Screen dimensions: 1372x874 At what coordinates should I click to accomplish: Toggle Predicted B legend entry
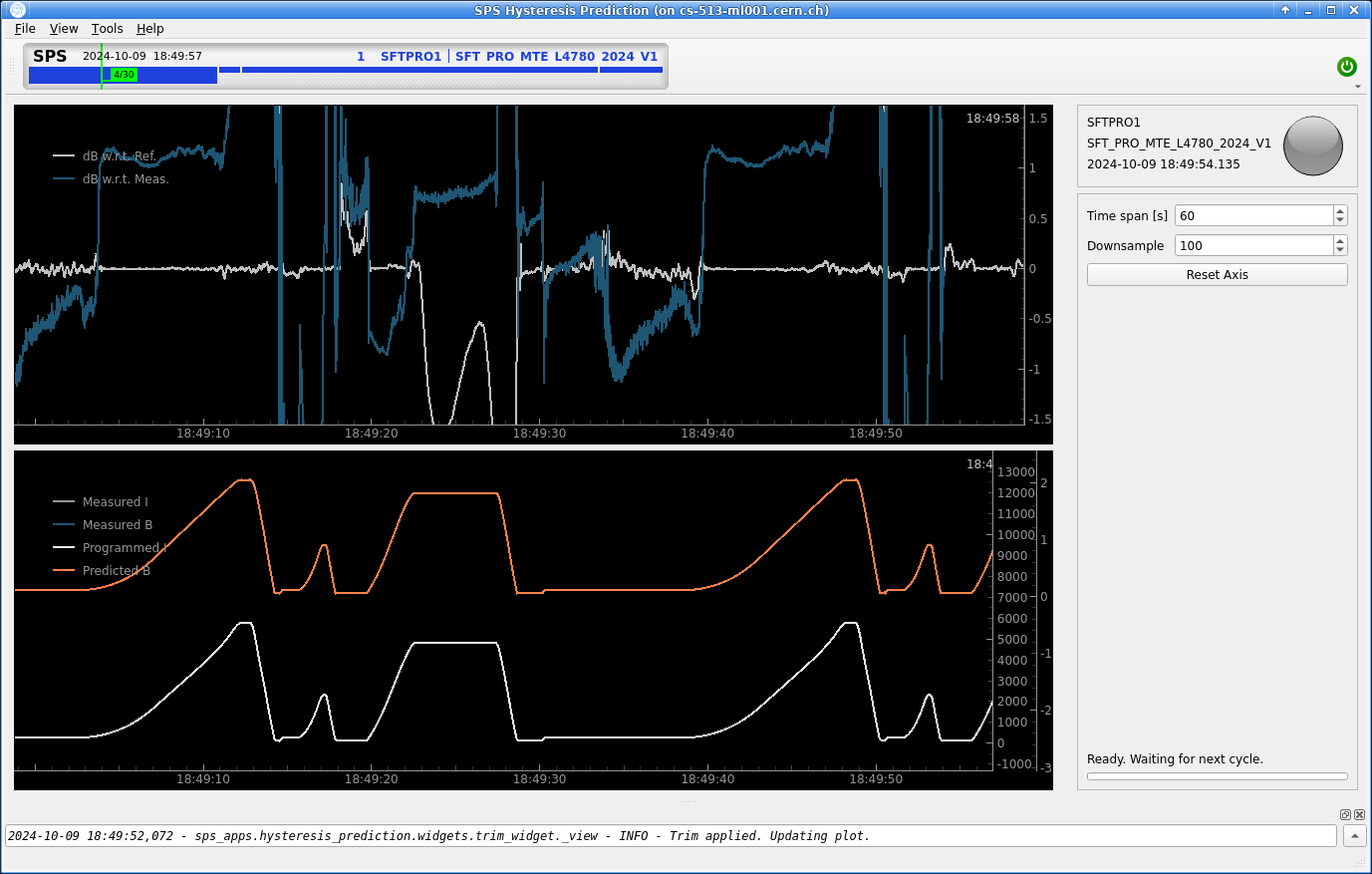click(116, 571)
